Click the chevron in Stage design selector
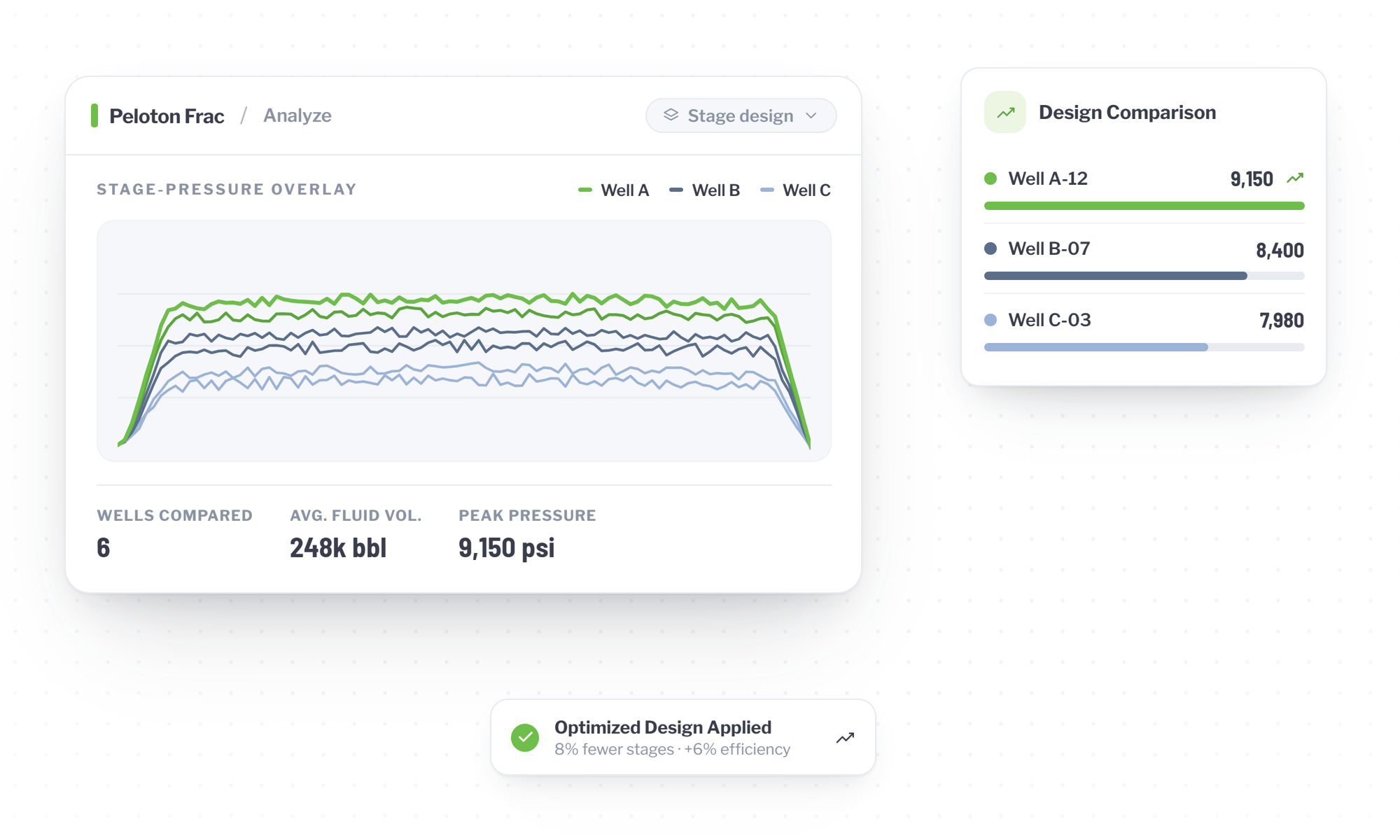The height and width of the screenshot is (840, 1400). click(x=811, y=115)
